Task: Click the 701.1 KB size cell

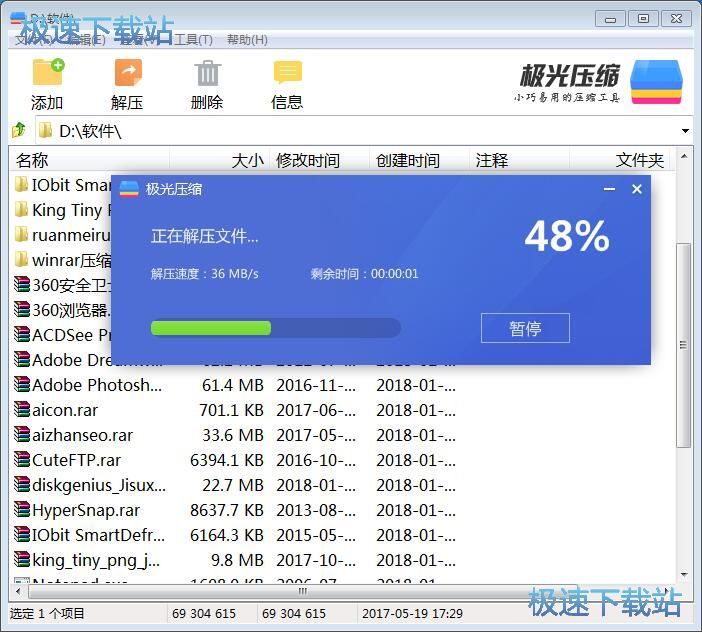Action: [231, 410]
